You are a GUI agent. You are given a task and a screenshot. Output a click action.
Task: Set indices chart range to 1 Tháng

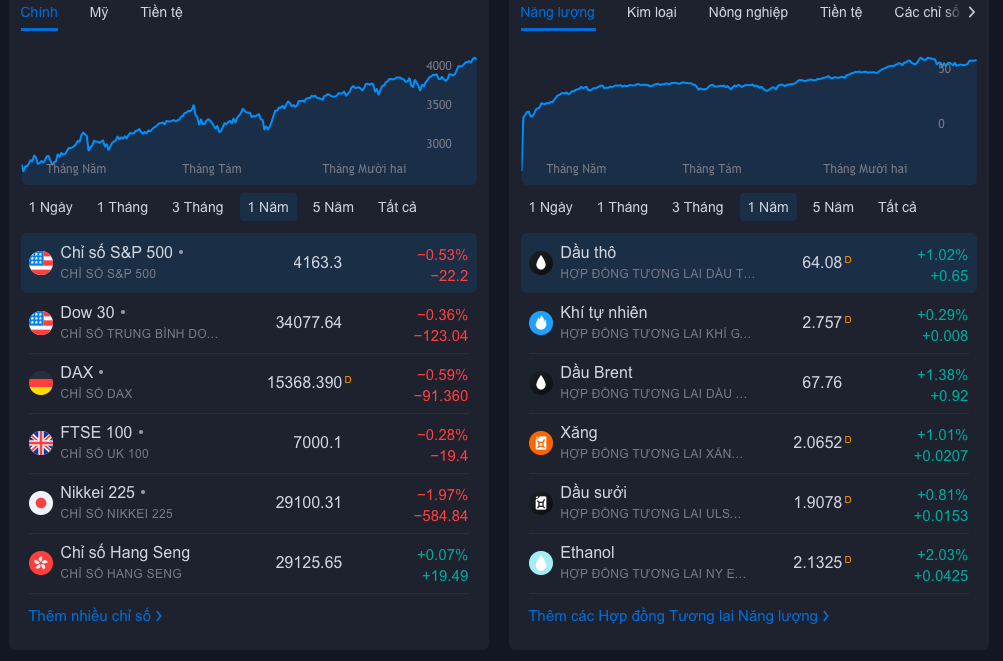[x=122, y=207]
